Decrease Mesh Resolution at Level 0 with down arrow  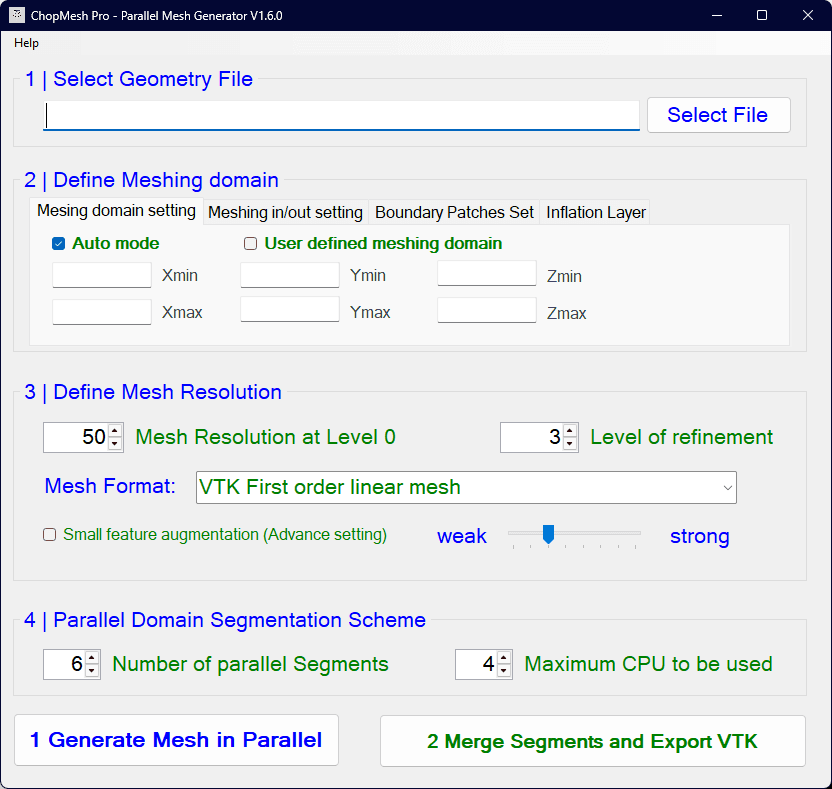(115, 444)
